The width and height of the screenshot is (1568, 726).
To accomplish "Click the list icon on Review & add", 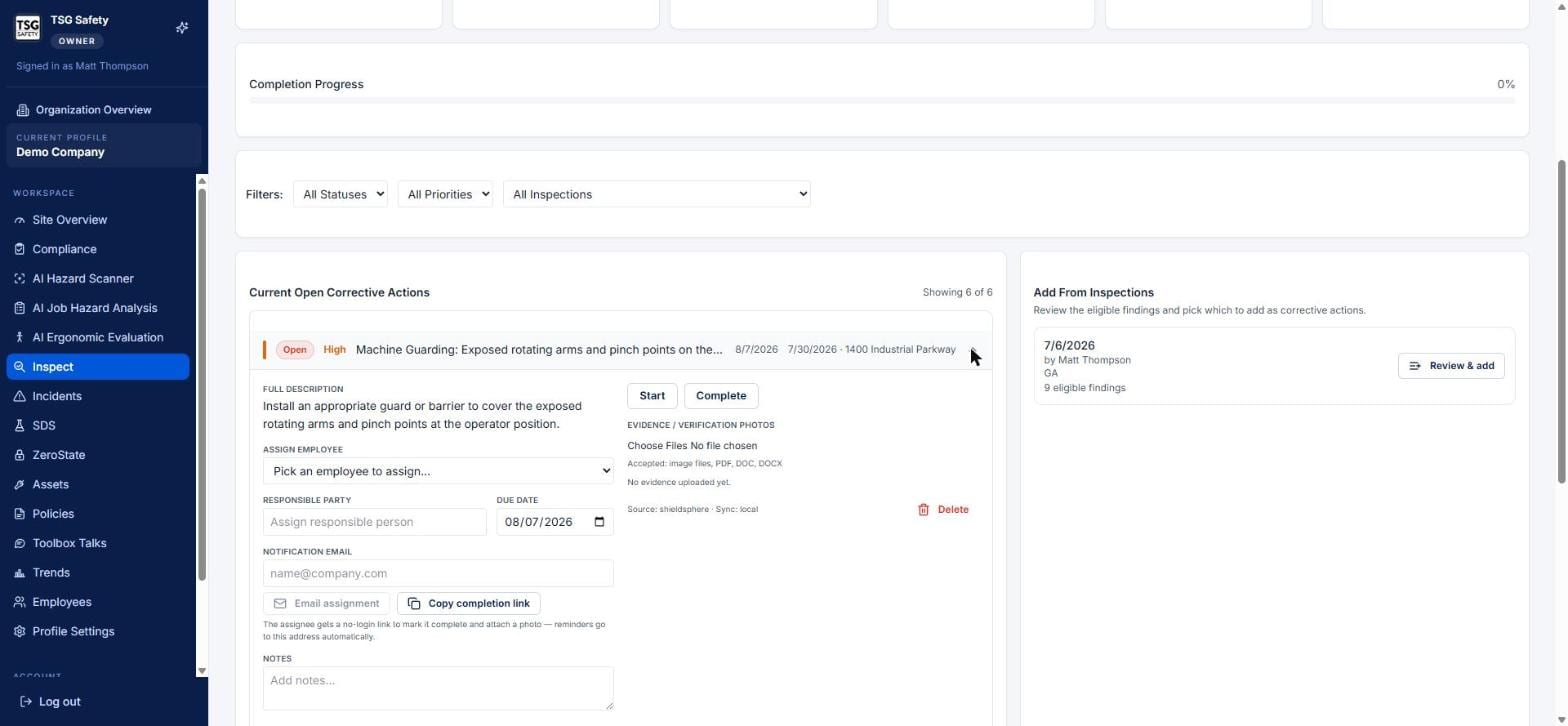I will coord(1415,366).
